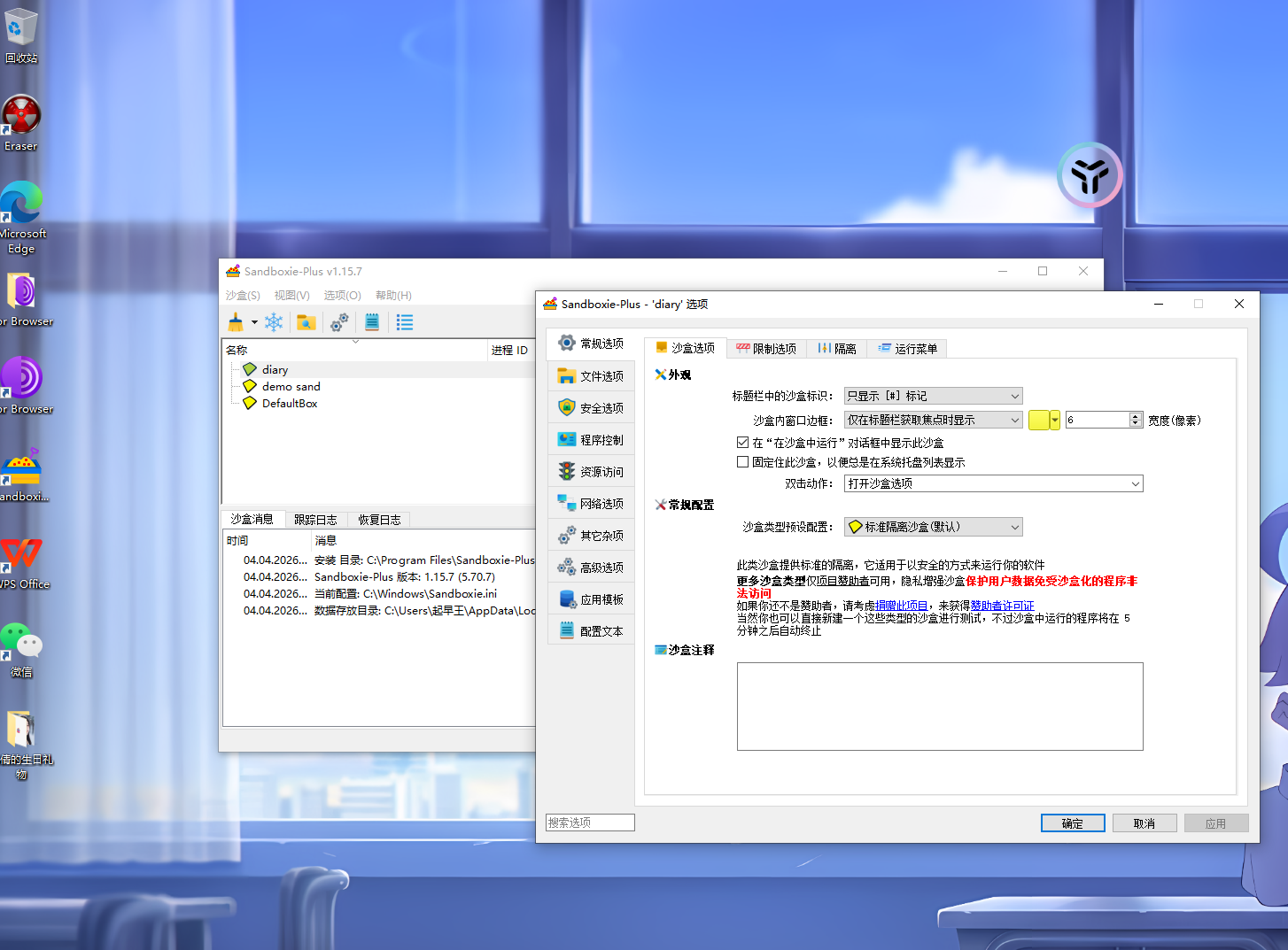Click the broom cleanup icon in Sandboxie toolbar

pyautogui.click(x=236, y=322)
